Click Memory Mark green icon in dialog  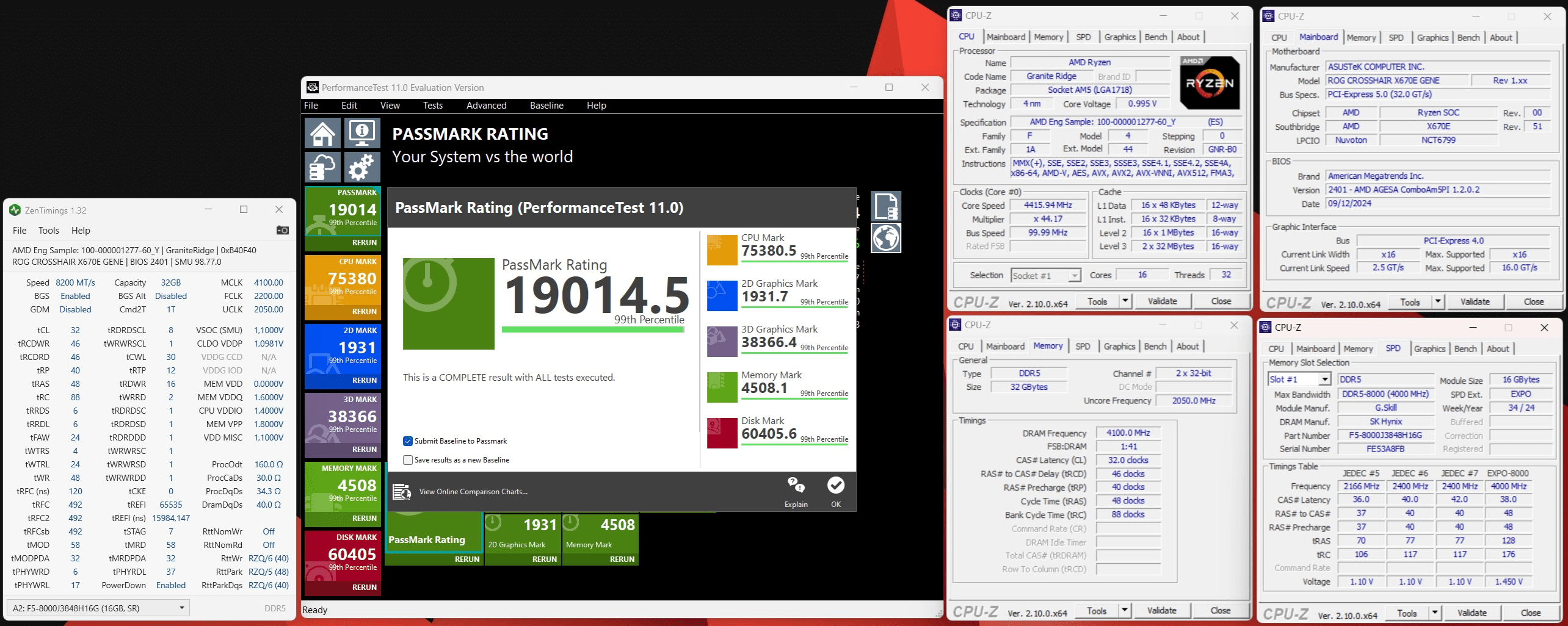(x=722, y=387)
